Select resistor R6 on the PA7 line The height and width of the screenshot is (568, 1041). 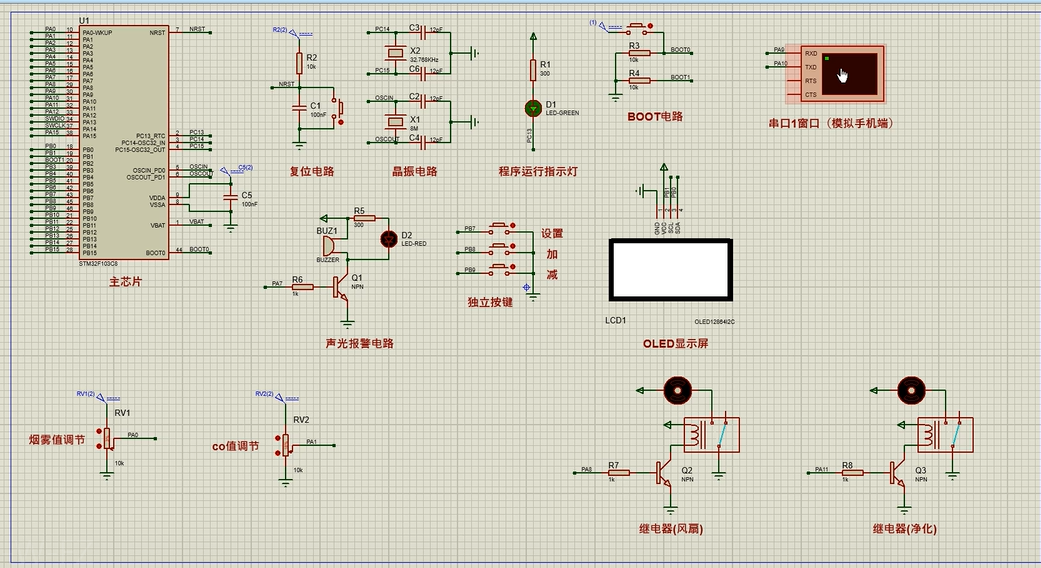[302, 287]
